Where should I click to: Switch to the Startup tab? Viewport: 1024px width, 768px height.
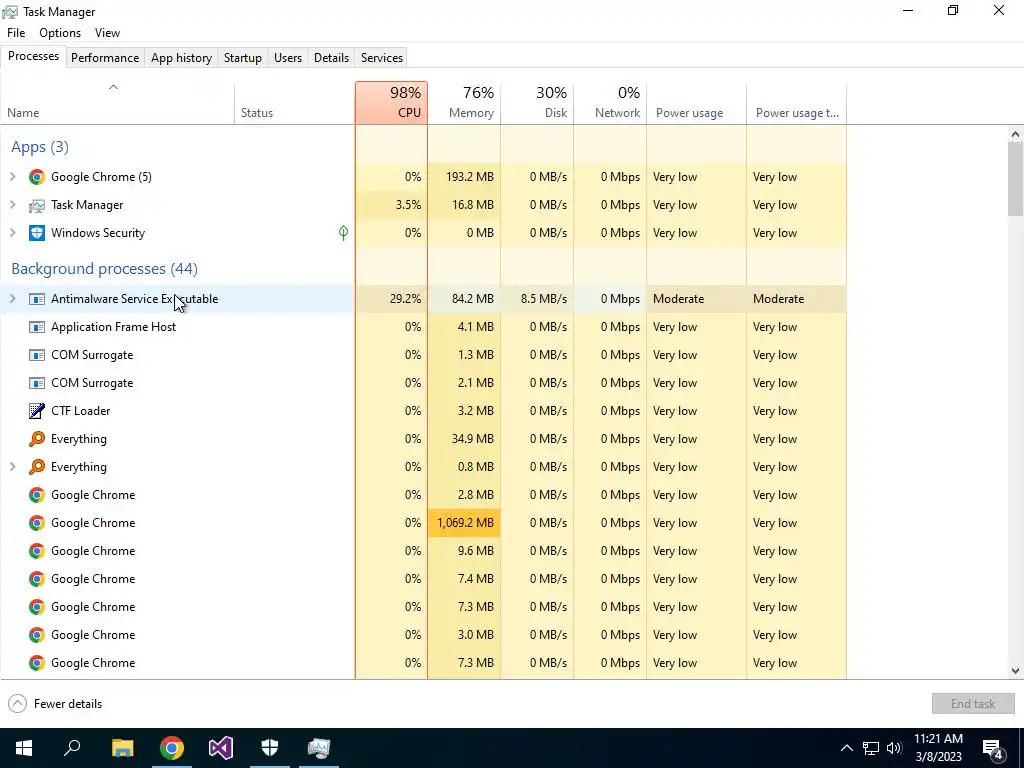tap(242, 57)
